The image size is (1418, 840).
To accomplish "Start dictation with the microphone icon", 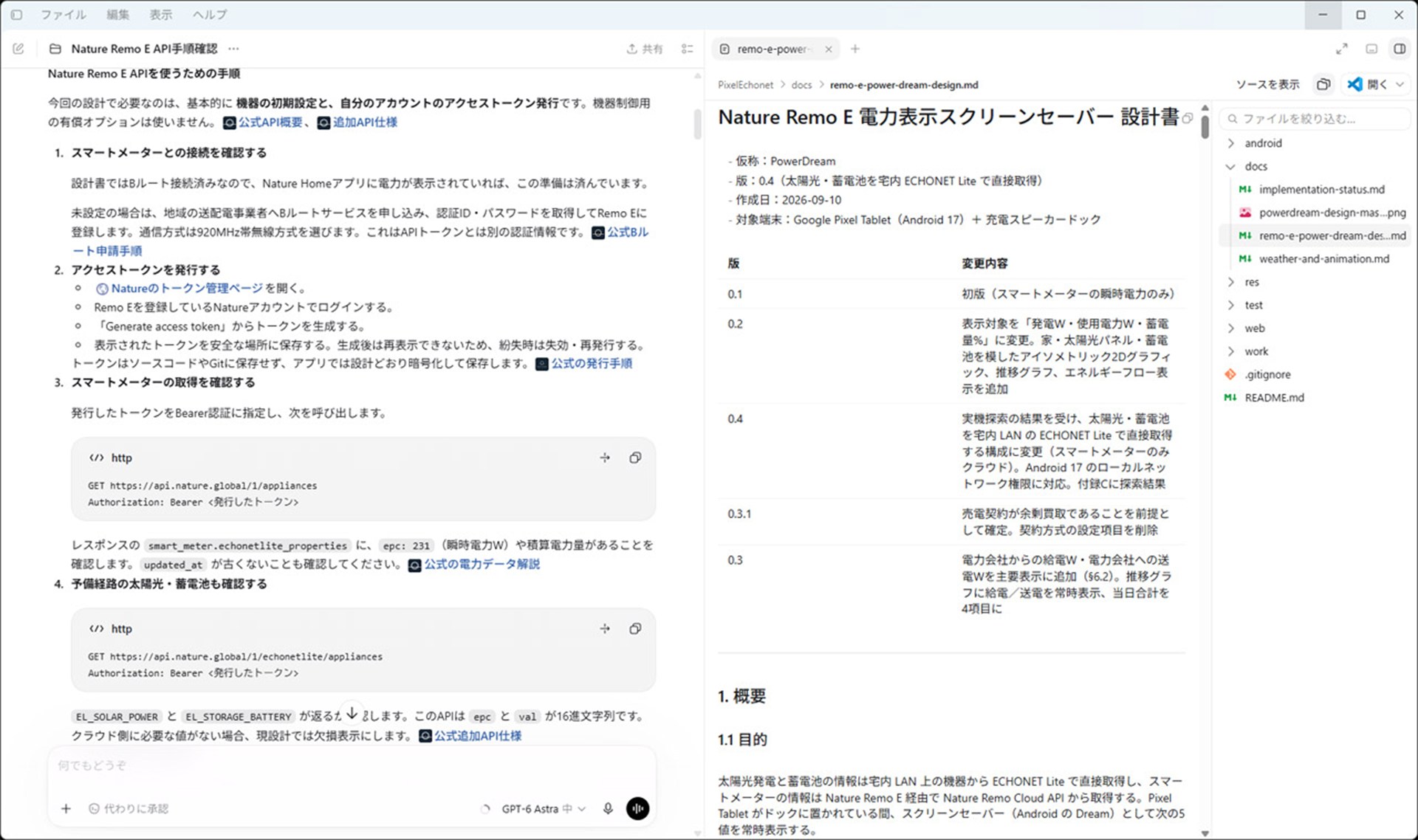I will pyautogui.click(x=608, y=809).
